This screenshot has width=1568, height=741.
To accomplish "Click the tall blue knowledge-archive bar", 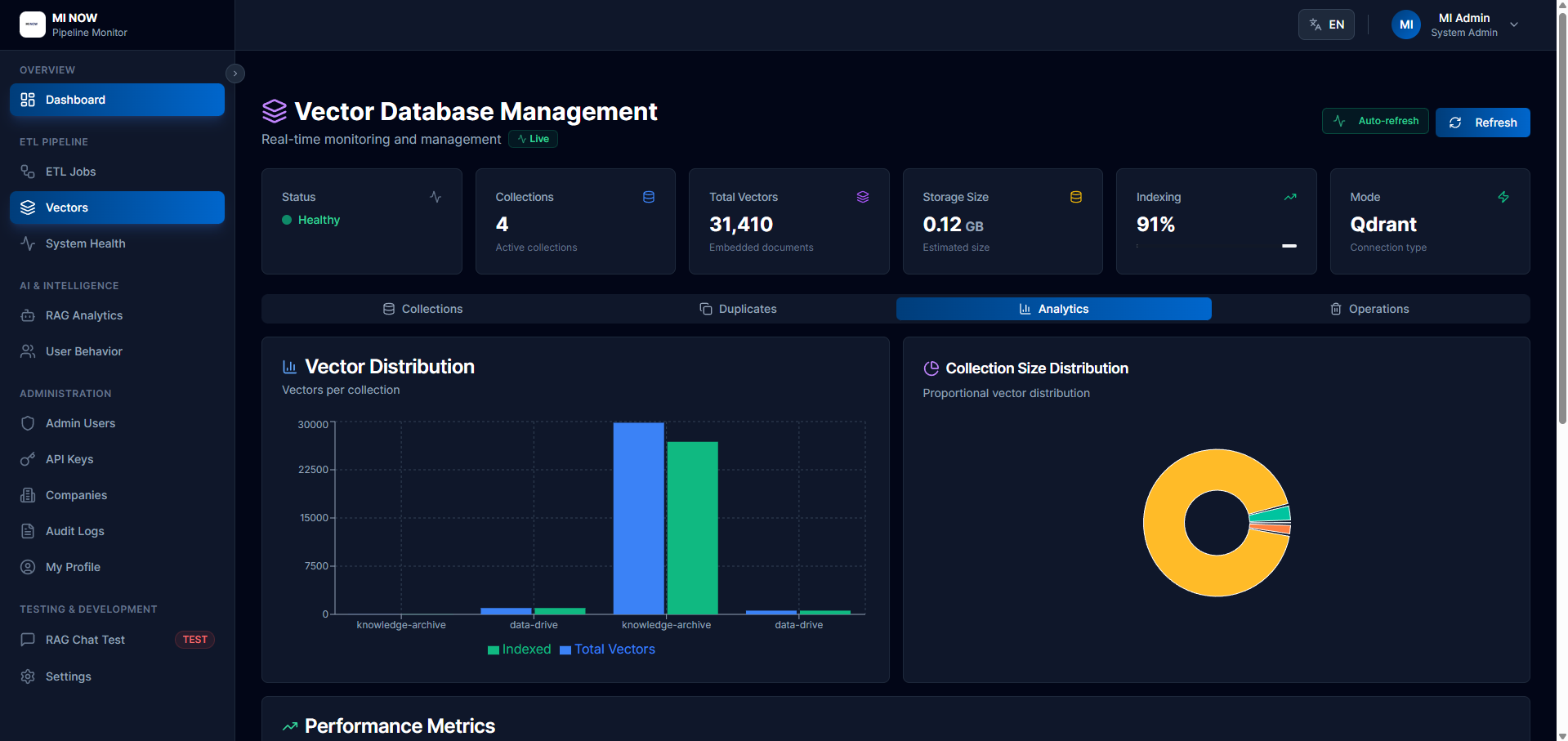I will [638, 518].
